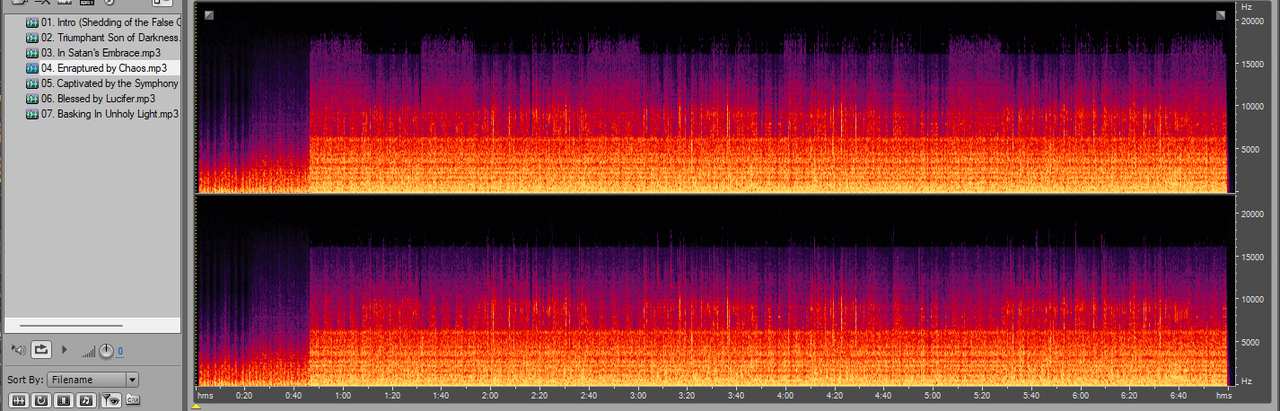Click the 4:20 mark on time ruler
1280x411 pixels.
[834, 396]
